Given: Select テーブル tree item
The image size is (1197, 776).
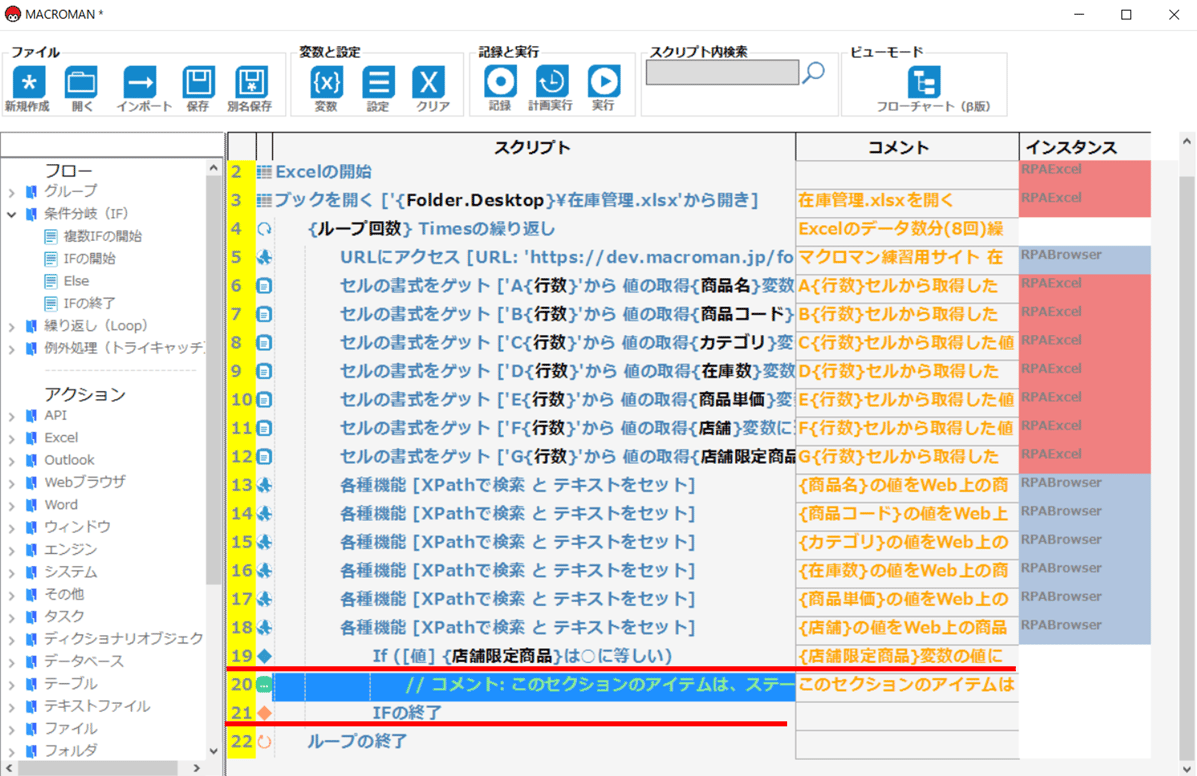Looking at the screenshot, I should coord(70,683).
